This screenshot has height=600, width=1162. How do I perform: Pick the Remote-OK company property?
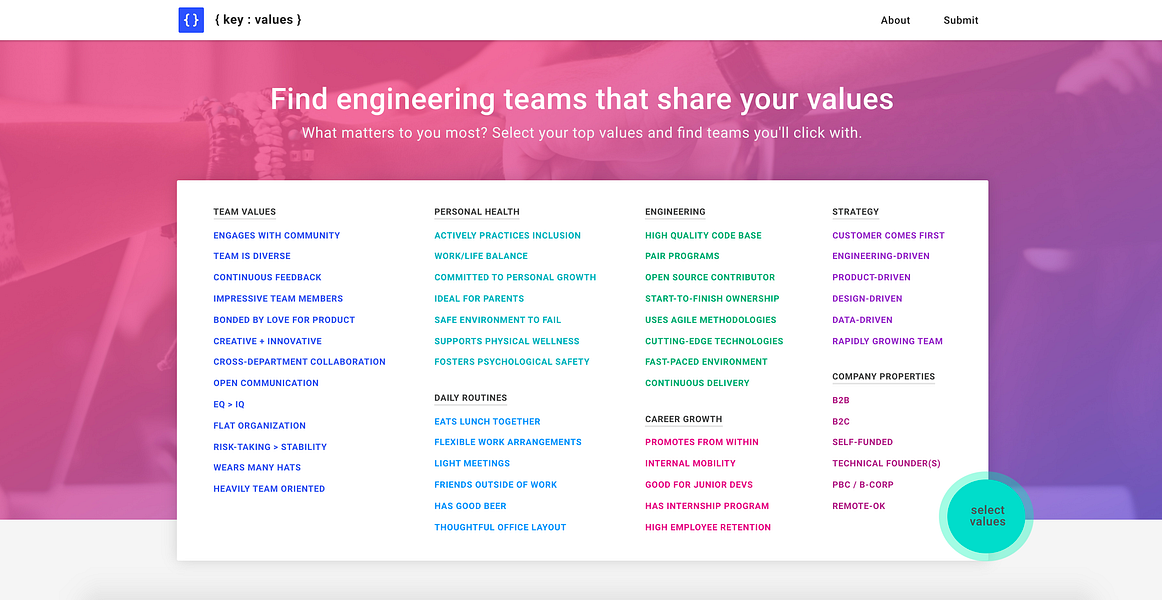click(x=858, y=505)
